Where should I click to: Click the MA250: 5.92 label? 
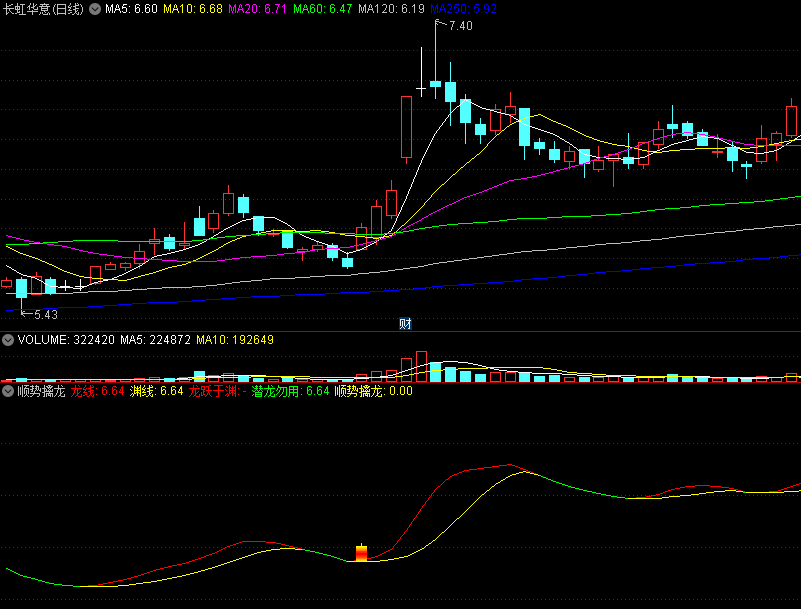point(463,9)
